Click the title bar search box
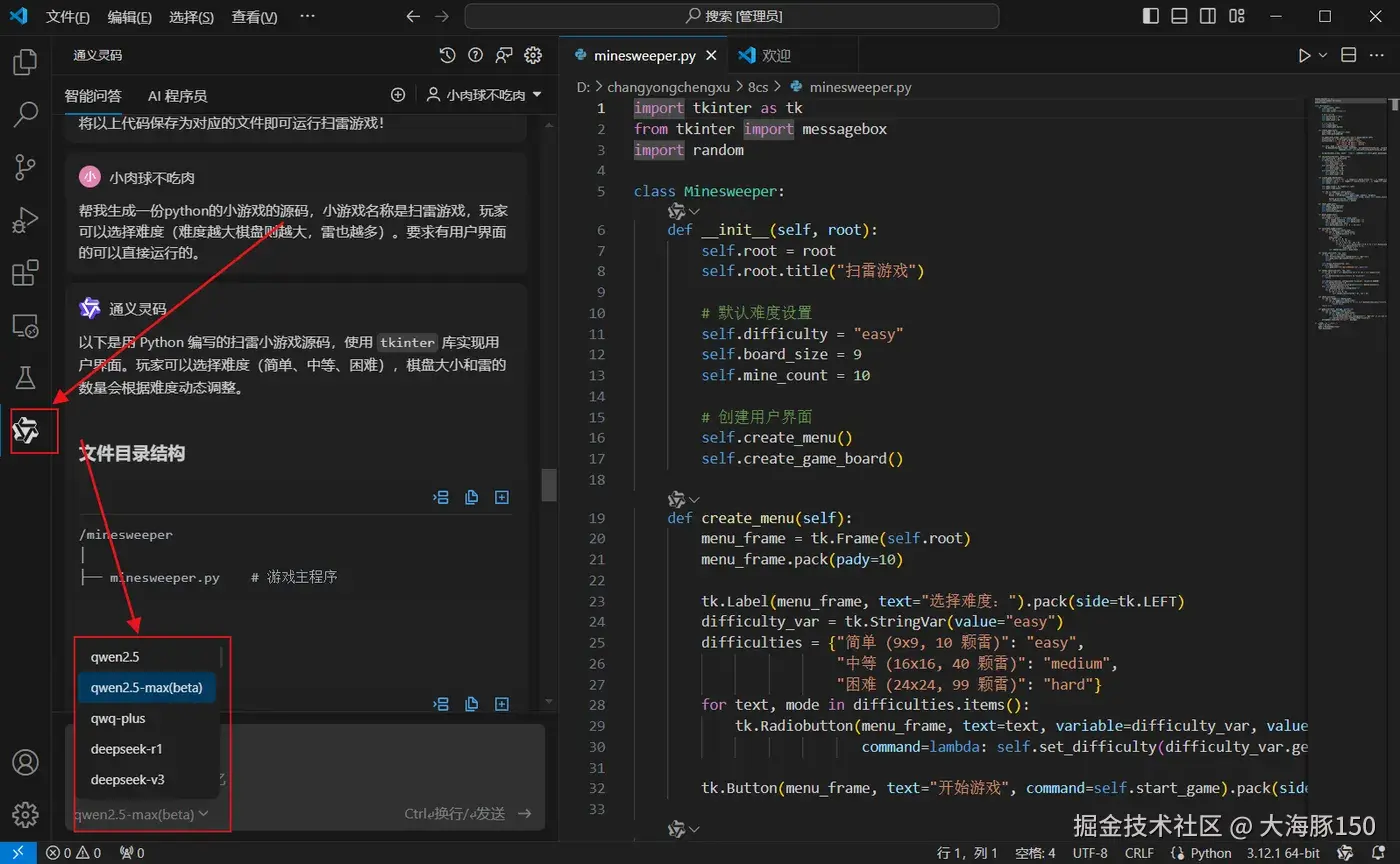This screenshot has height=864, width=1400. (x=732, y=16)
